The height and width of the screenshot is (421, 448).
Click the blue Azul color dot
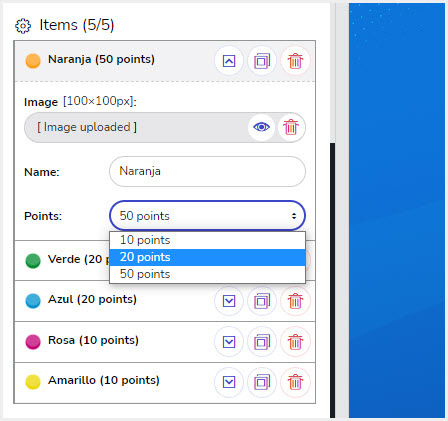(x=33, y=301)
